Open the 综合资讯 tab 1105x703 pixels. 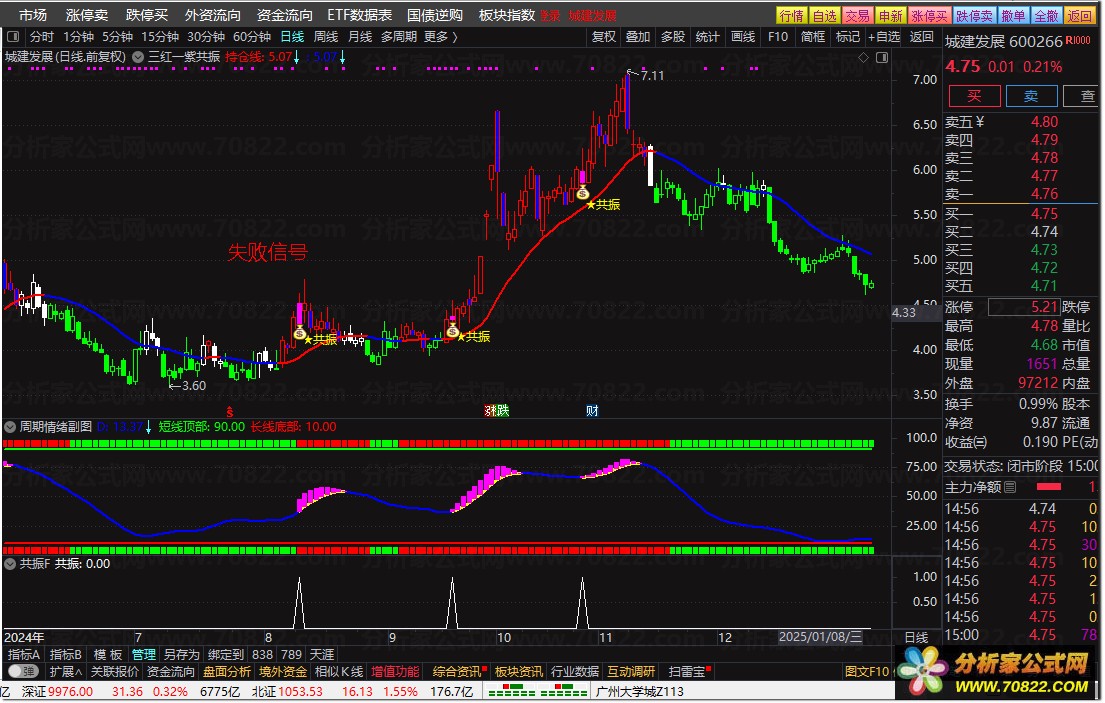(x=458, y=671)
